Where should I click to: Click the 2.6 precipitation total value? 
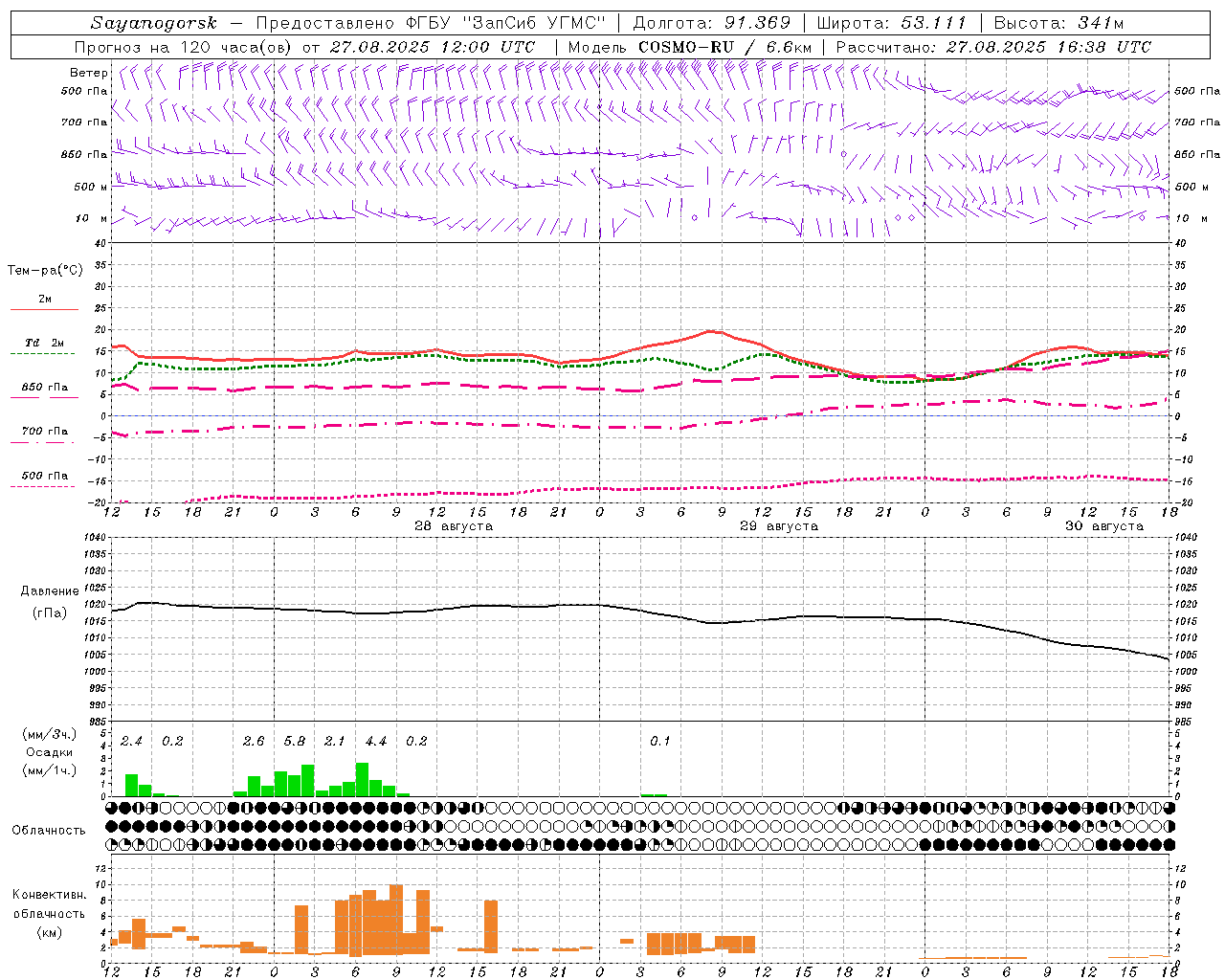(254, 742)
